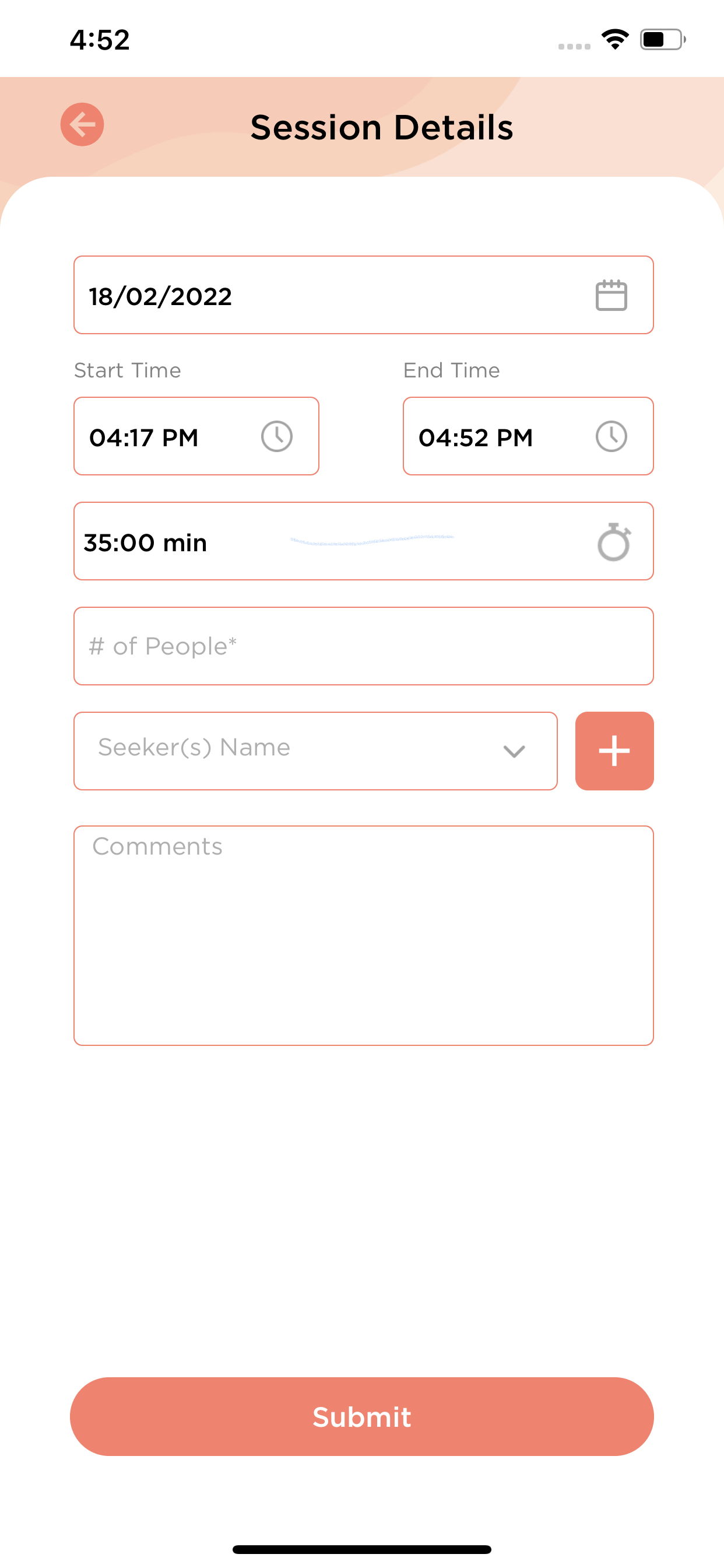This screenshot has height=1568, width=724.
Task: Submit the session details form
Action: (362, 1416)
